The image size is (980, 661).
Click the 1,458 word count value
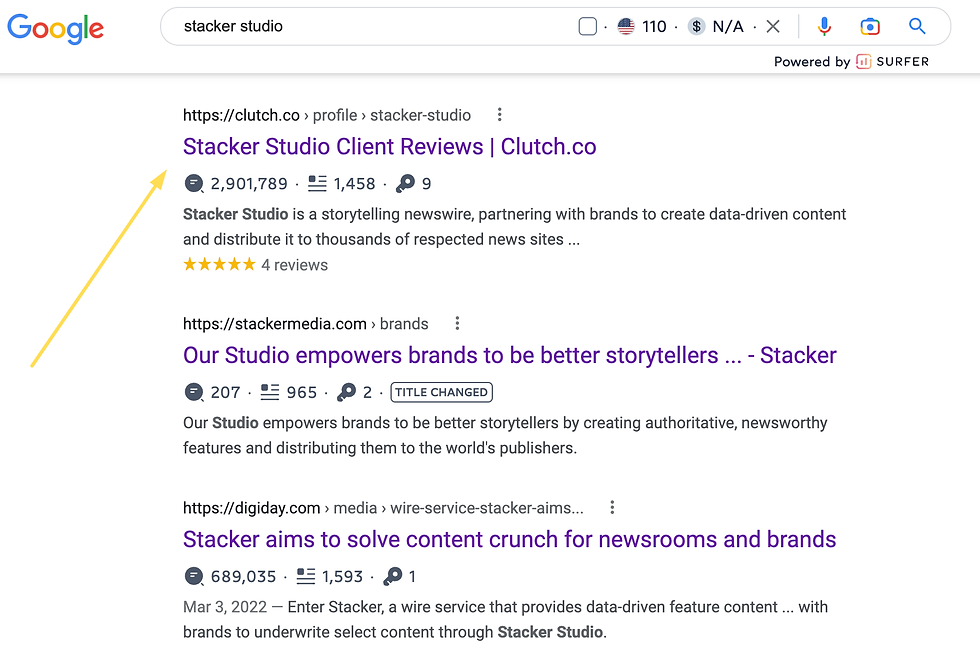tap(354, 184)
